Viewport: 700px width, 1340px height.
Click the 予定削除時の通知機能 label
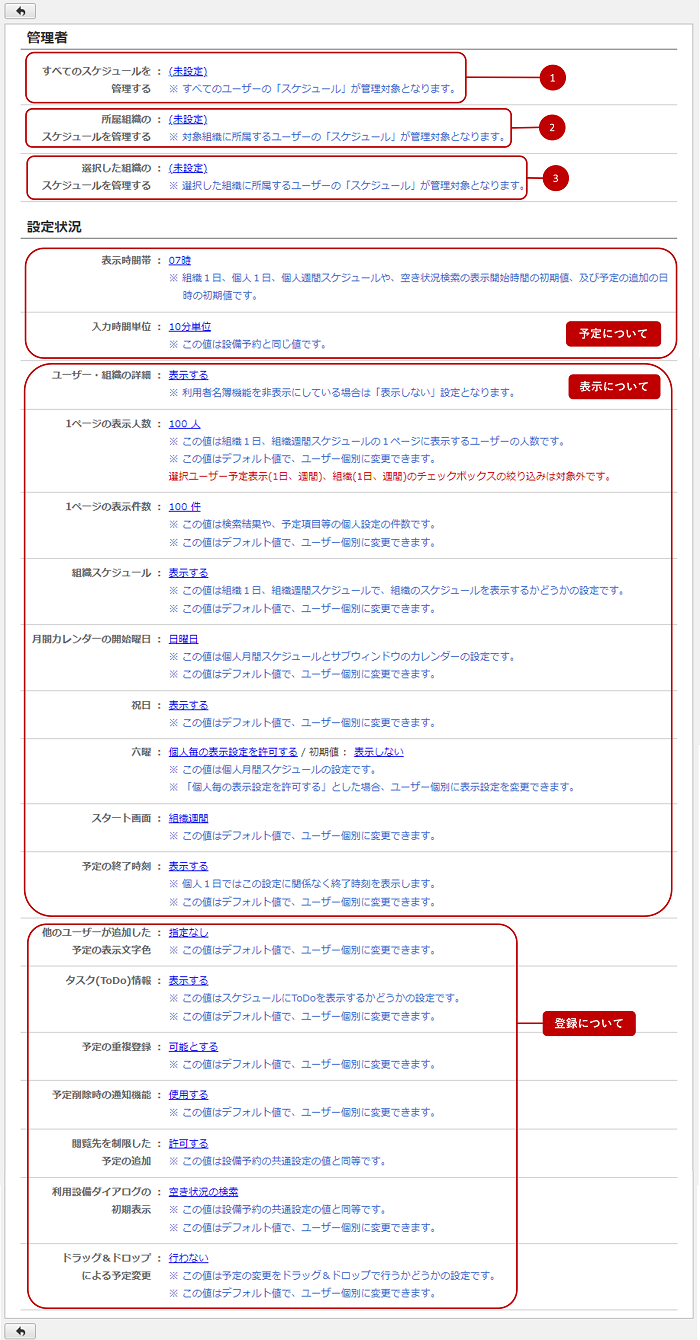pyautogui.click(x=101, y=1094)
